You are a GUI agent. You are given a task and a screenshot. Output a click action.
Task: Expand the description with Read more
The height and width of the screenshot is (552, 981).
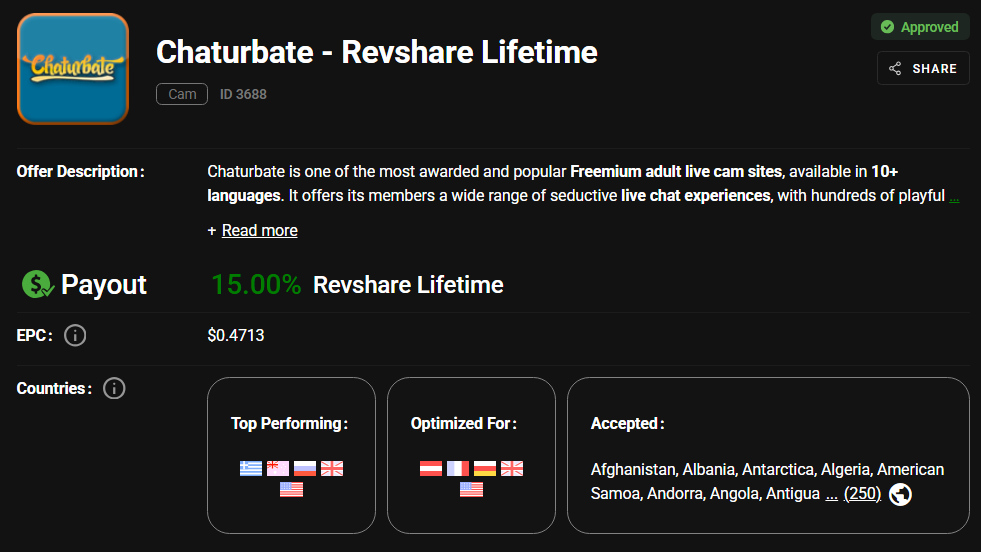pos(260,230)
